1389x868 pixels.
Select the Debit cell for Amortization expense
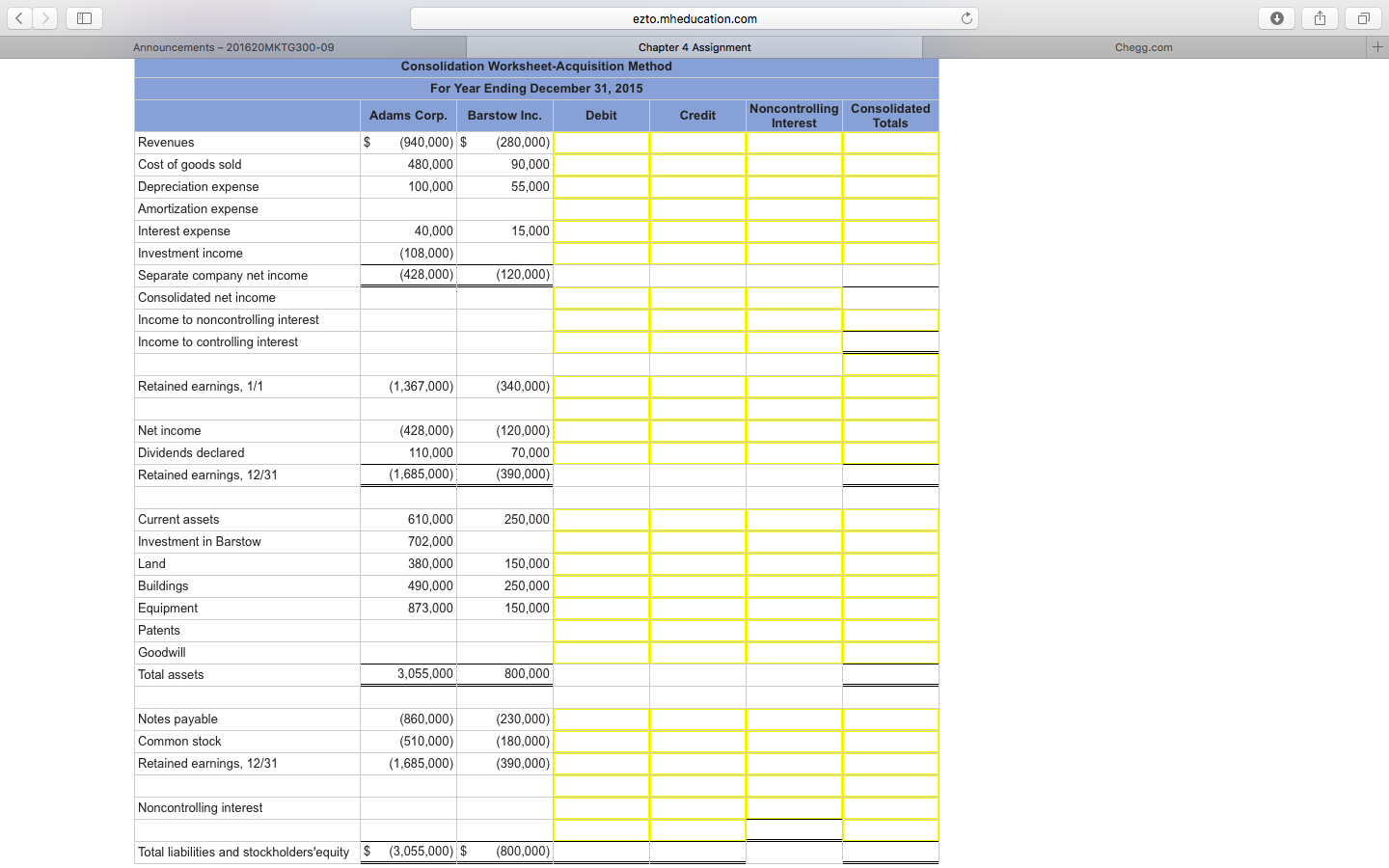[x=601, y=209]
